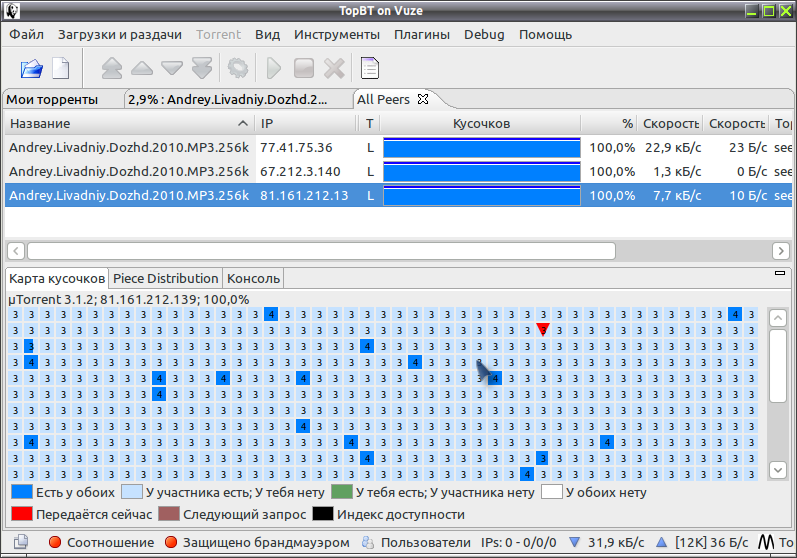Click red Передаётся сейчас legend swatch
The width and height of the screenshot is (797, 558).
[22, 514]
